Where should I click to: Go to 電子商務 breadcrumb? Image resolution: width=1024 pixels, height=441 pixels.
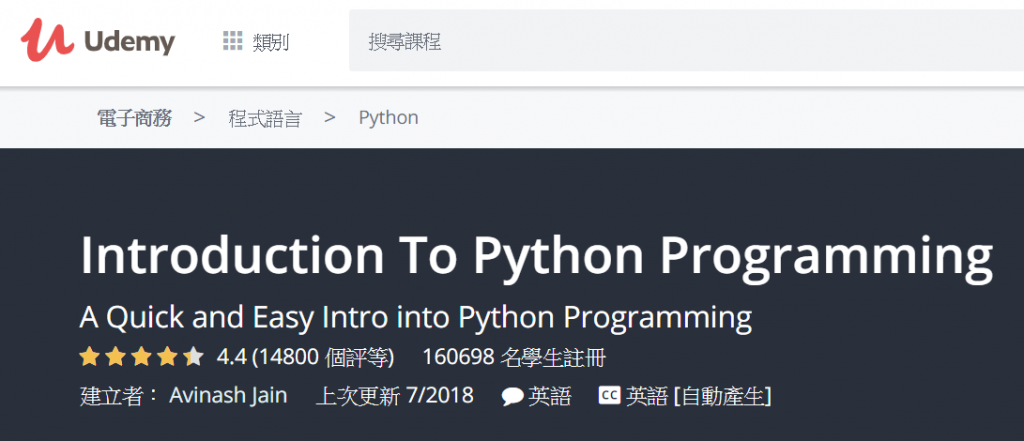[x=135, y=118]
